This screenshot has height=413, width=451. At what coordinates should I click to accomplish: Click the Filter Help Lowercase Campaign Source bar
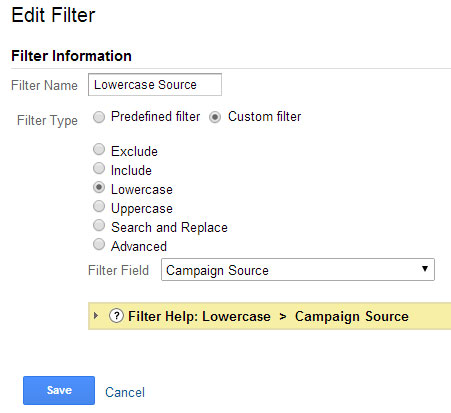(x=269, y=316)
